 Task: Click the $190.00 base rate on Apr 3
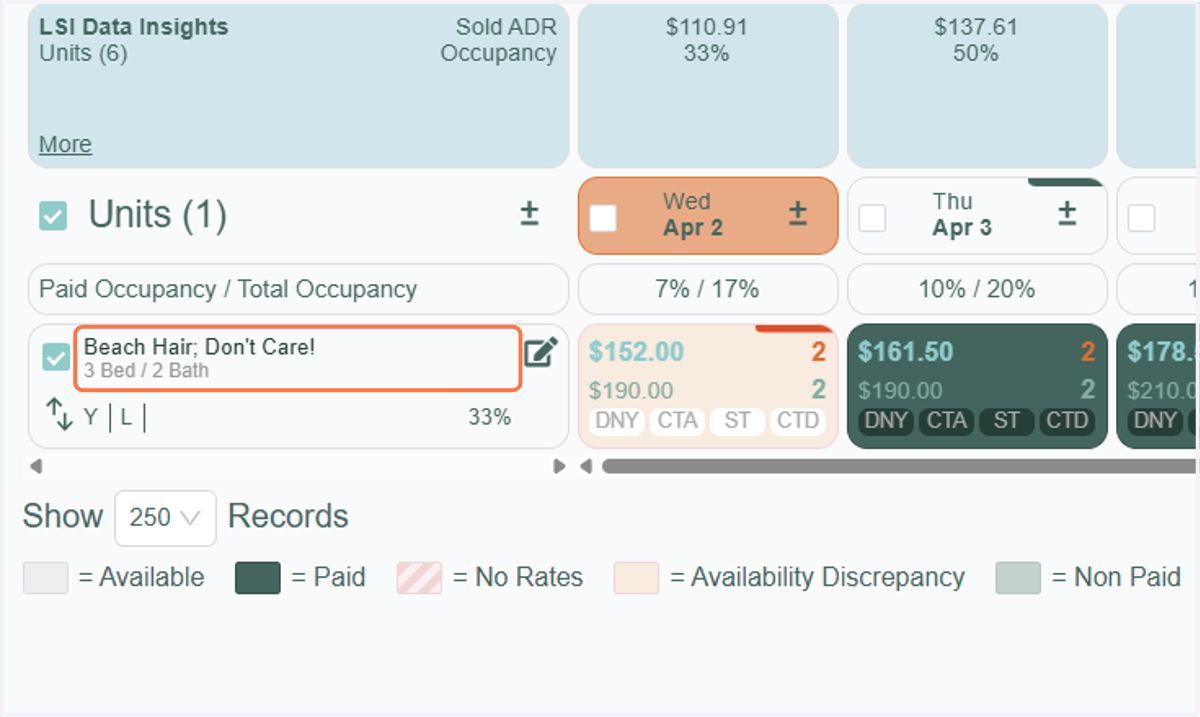click(x=900, y=390)
